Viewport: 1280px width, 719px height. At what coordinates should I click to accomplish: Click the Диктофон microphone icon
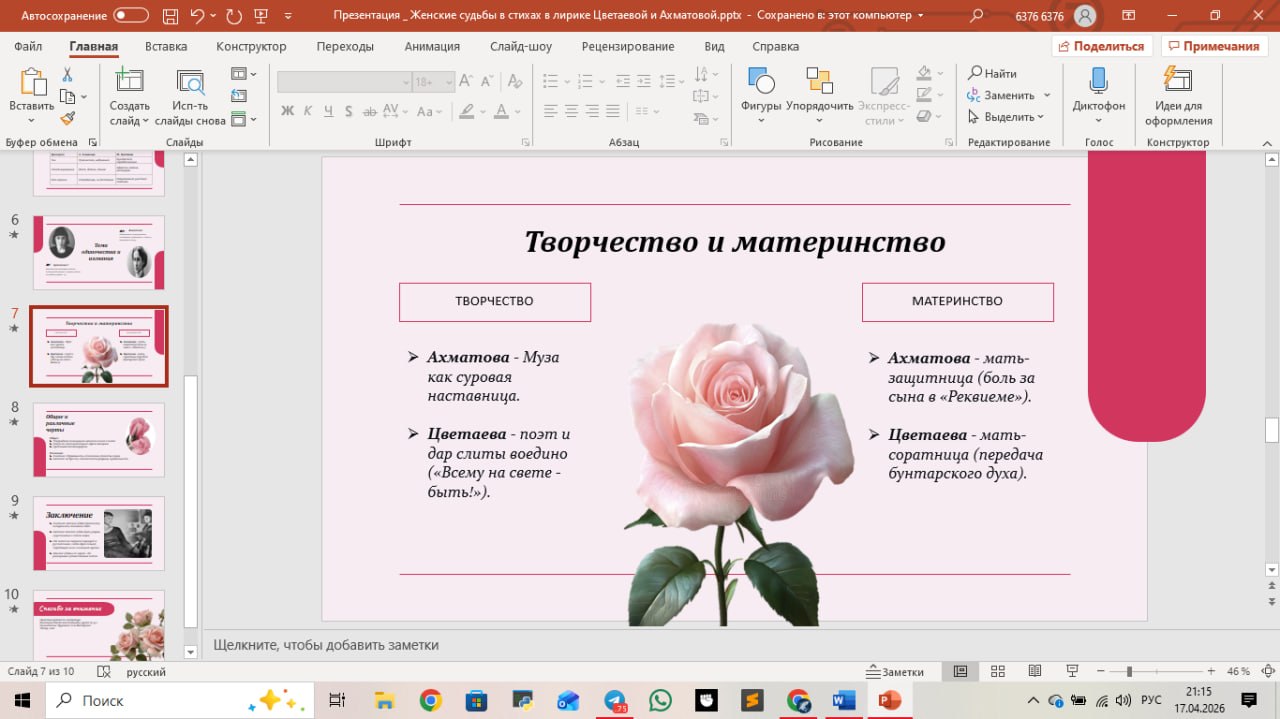pyautogui.click(x=1098, y=82)
